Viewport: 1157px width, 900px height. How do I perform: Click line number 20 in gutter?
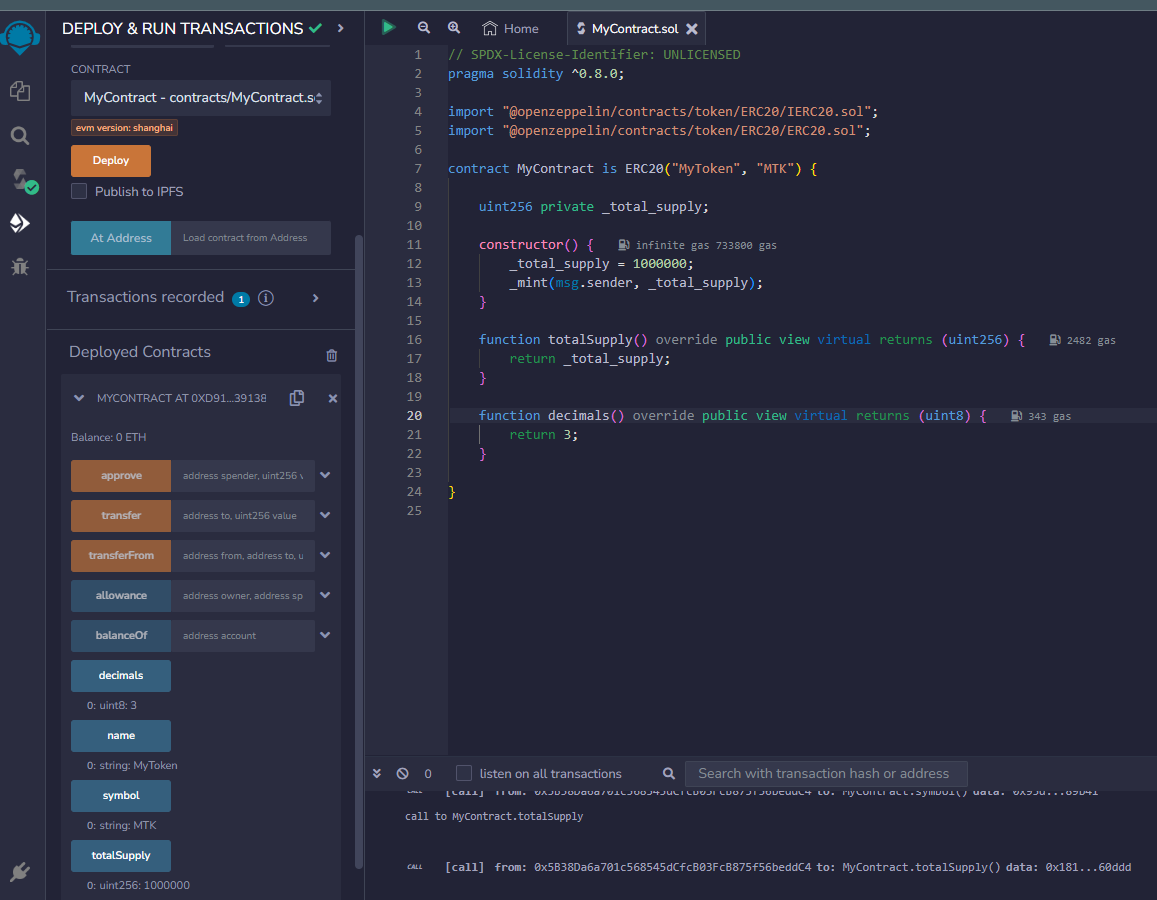click(414, 416)
